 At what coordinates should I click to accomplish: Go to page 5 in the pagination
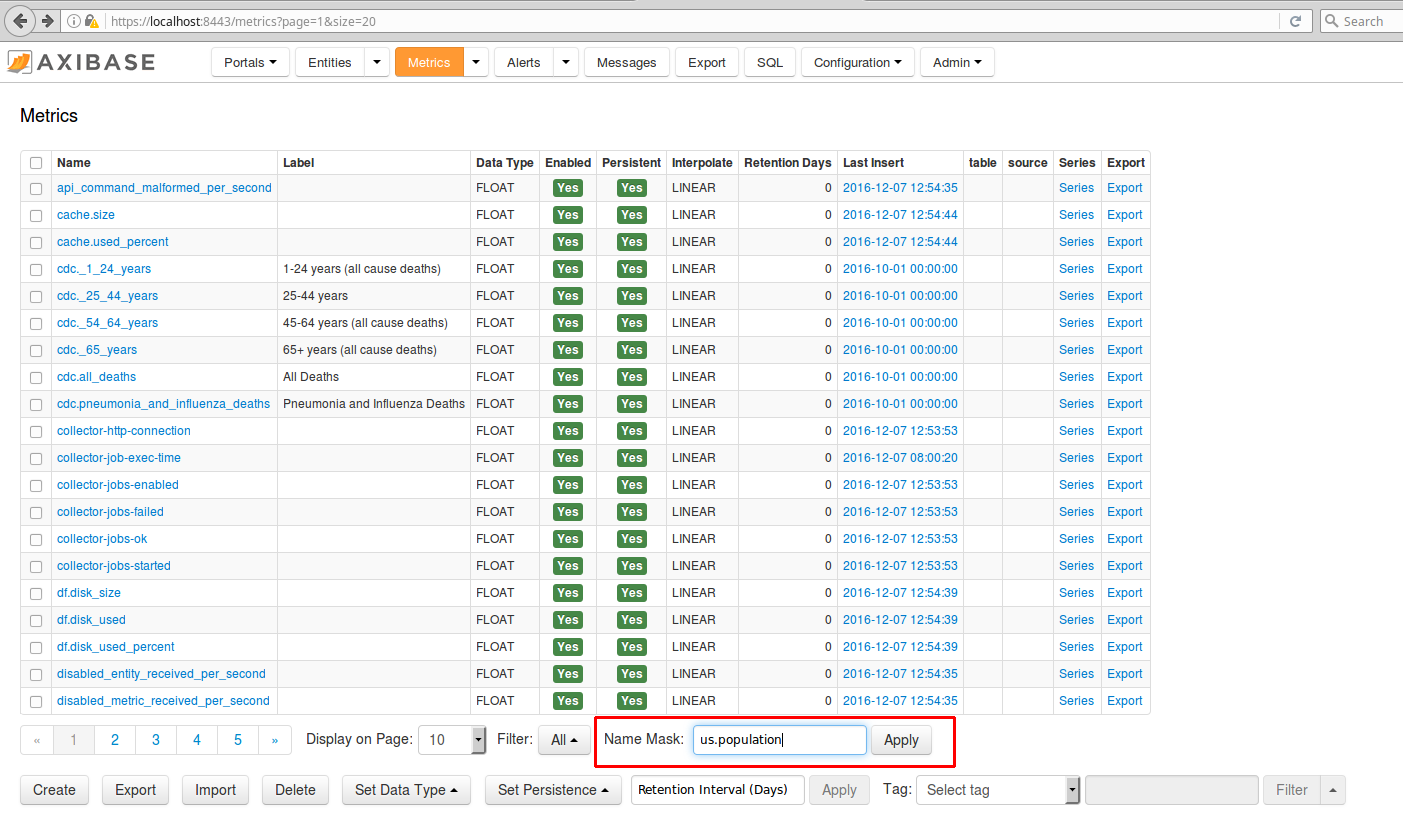click(x=238, y=740)
